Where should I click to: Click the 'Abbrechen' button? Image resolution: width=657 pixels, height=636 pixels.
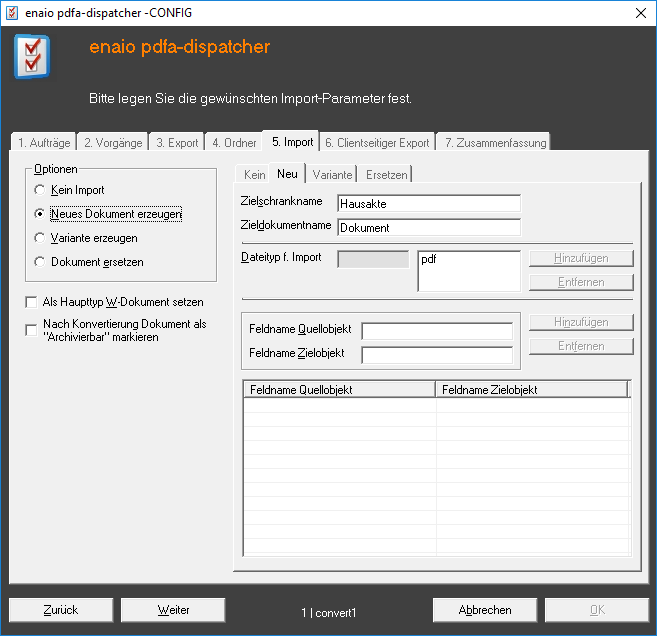pyautogui.click(x=485, y=609)
